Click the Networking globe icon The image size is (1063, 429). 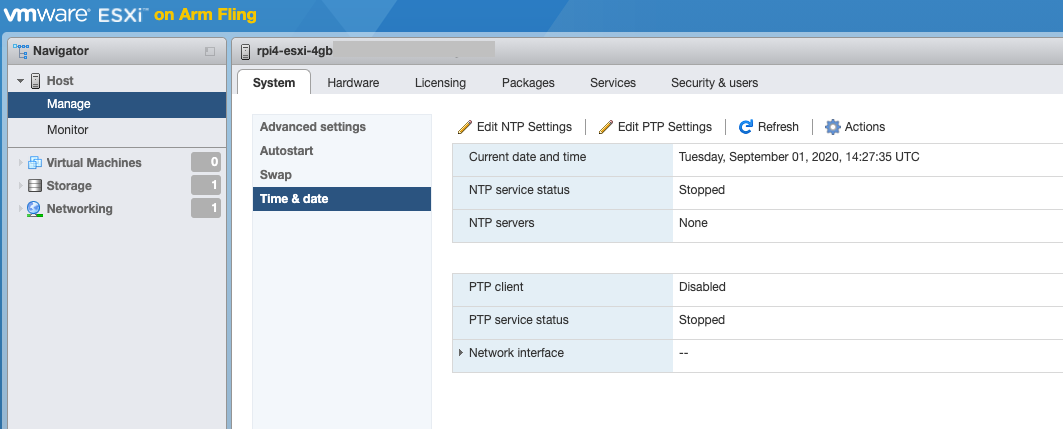click(x=35, y=209)
